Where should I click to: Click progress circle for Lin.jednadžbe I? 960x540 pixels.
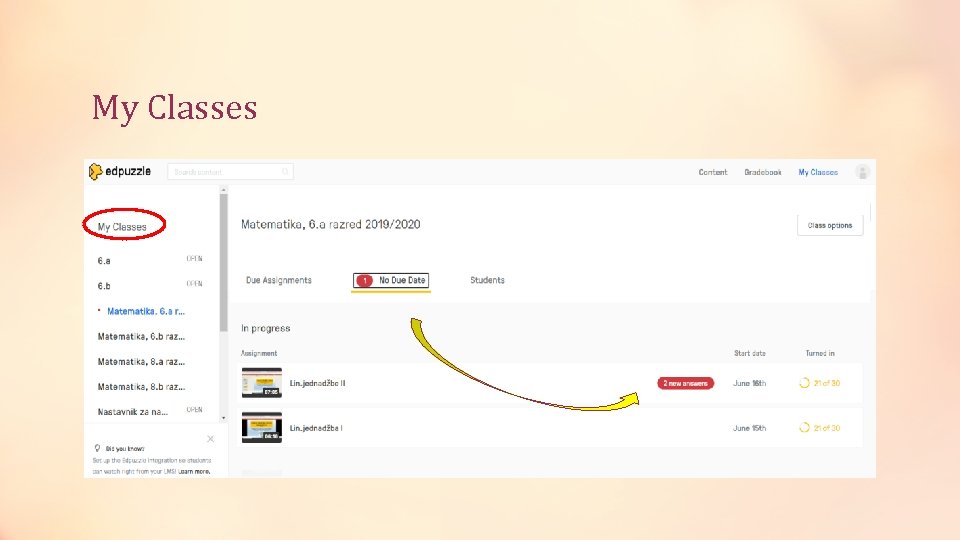point(804,427)
